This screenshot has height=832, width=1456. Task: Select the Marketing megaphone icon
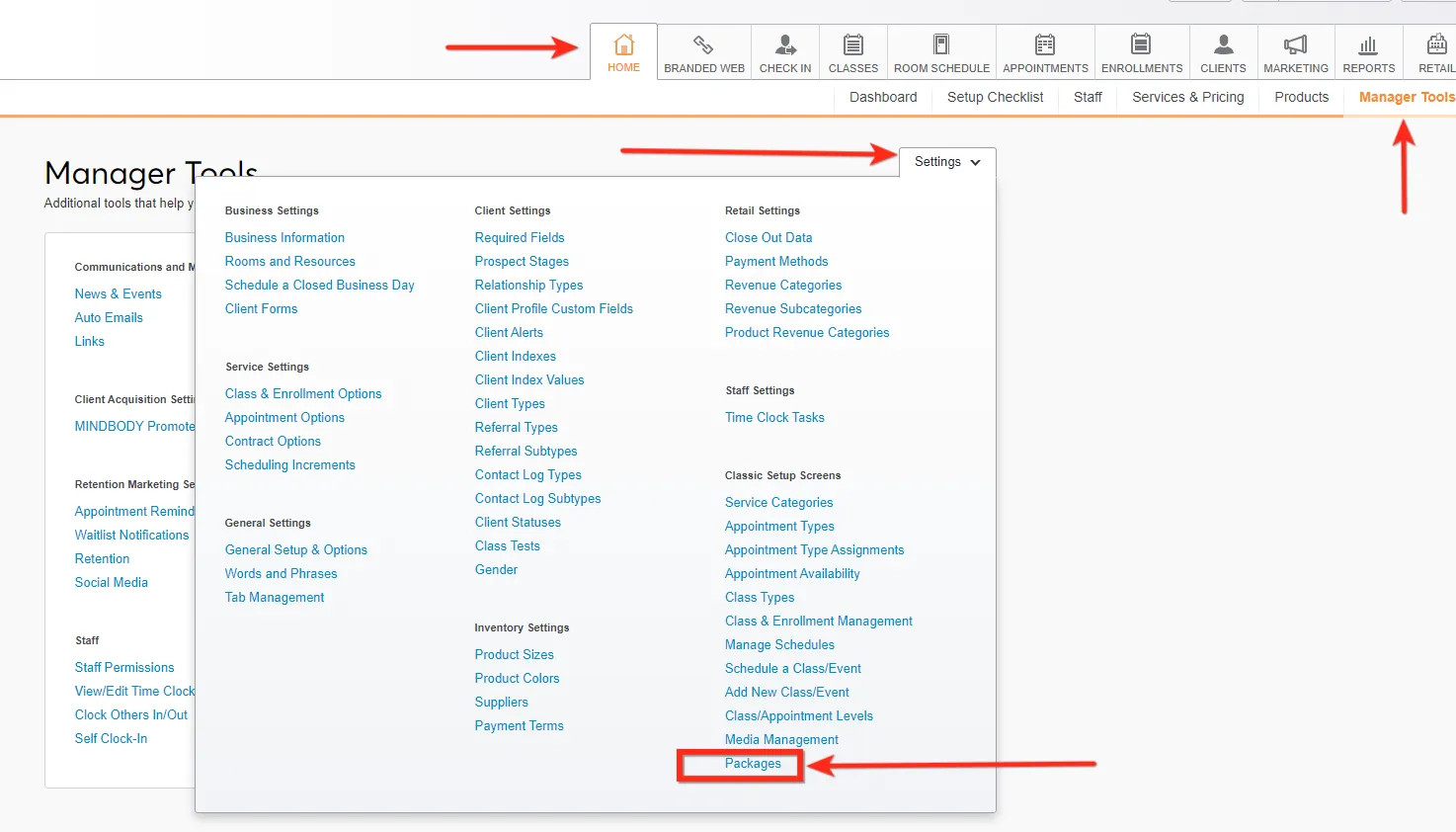pos(1295,44)
